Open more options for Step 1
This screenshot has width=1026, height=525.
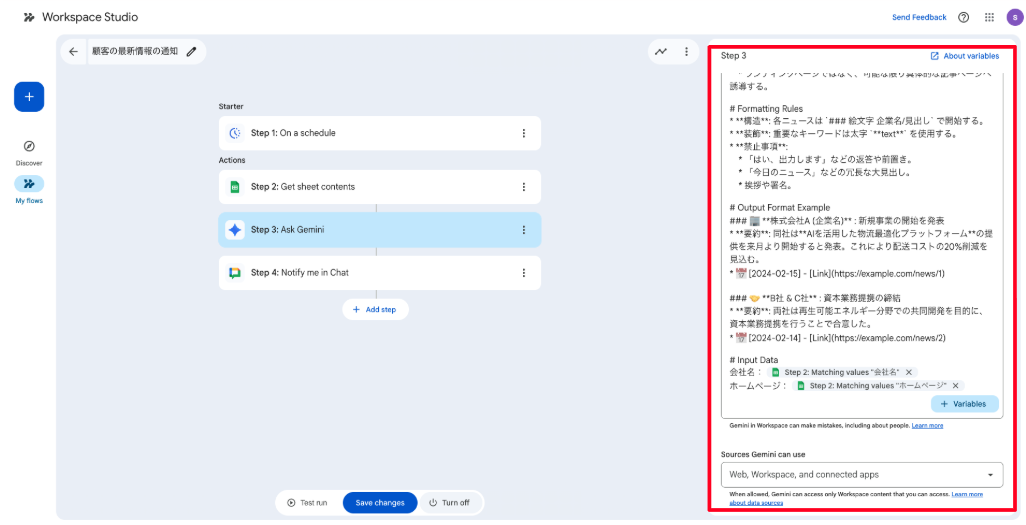tap(523, 133)
